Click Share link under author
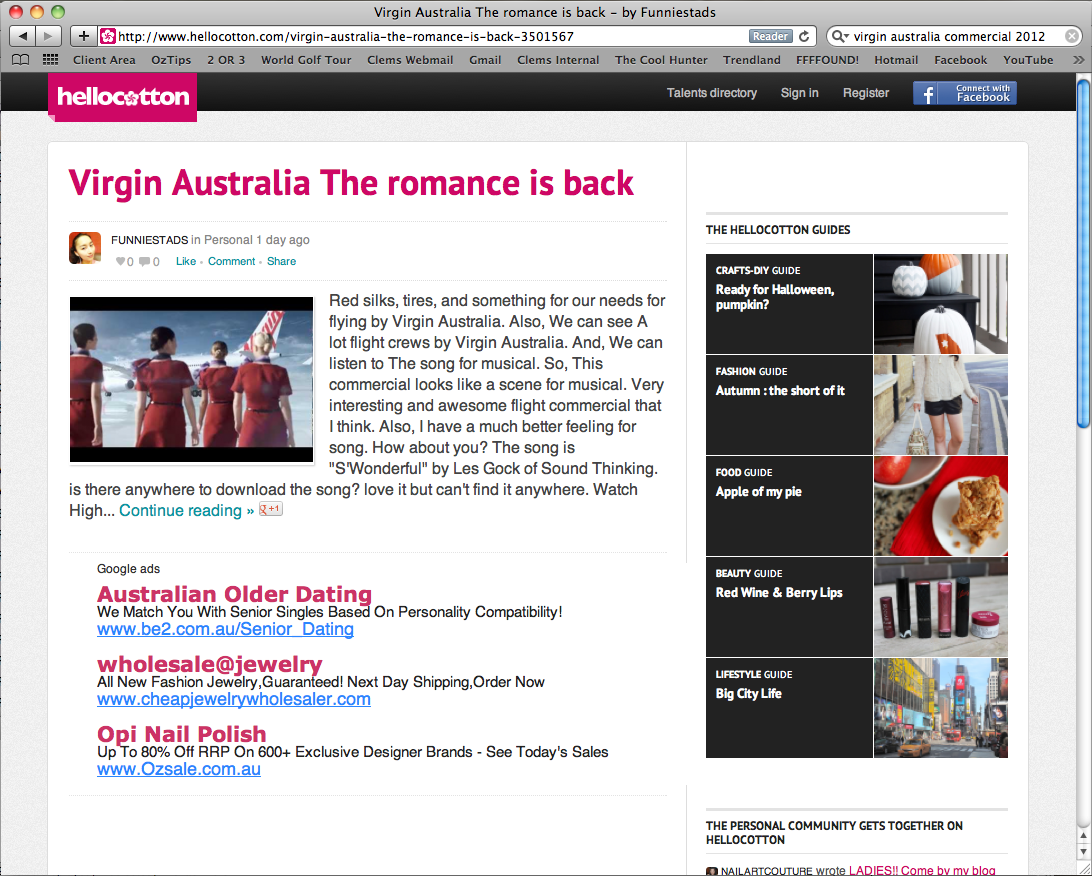Viewport: 1092px width, 876px height. 281,261
